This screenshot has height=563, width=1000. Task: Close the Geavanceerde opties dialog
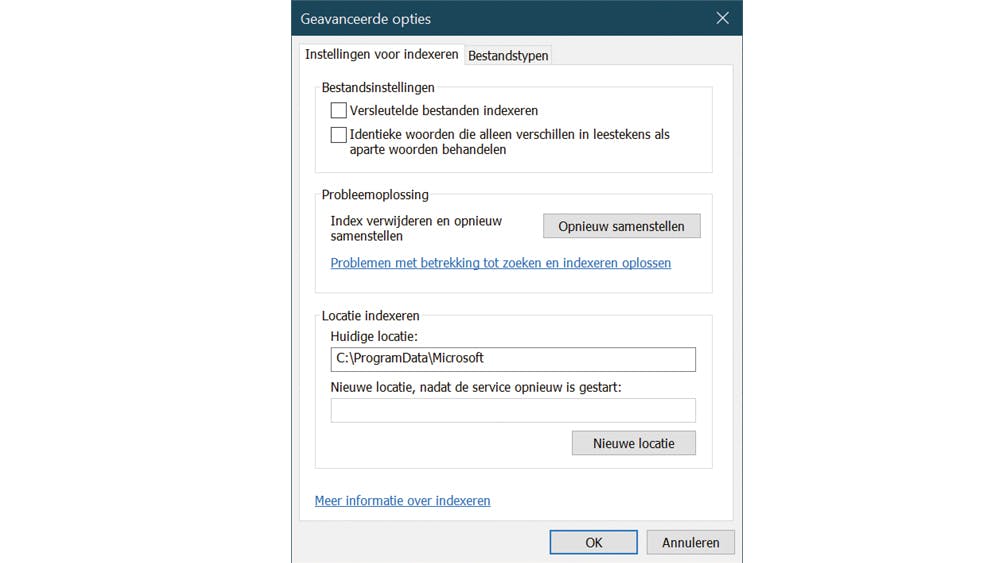coord(722,18)
